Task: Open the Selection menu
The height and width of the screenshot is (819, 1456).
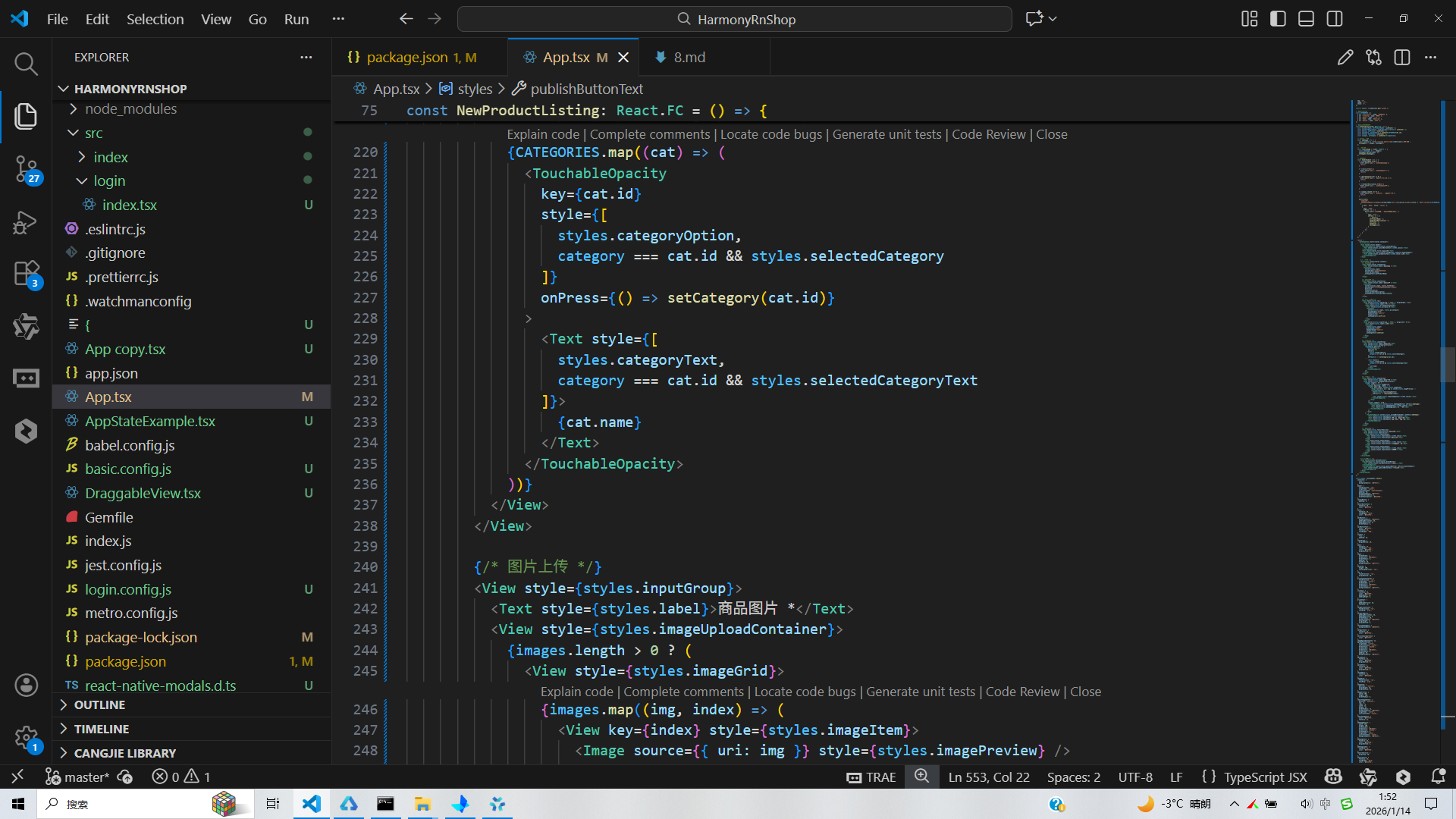Action: (x=155, y=19)
